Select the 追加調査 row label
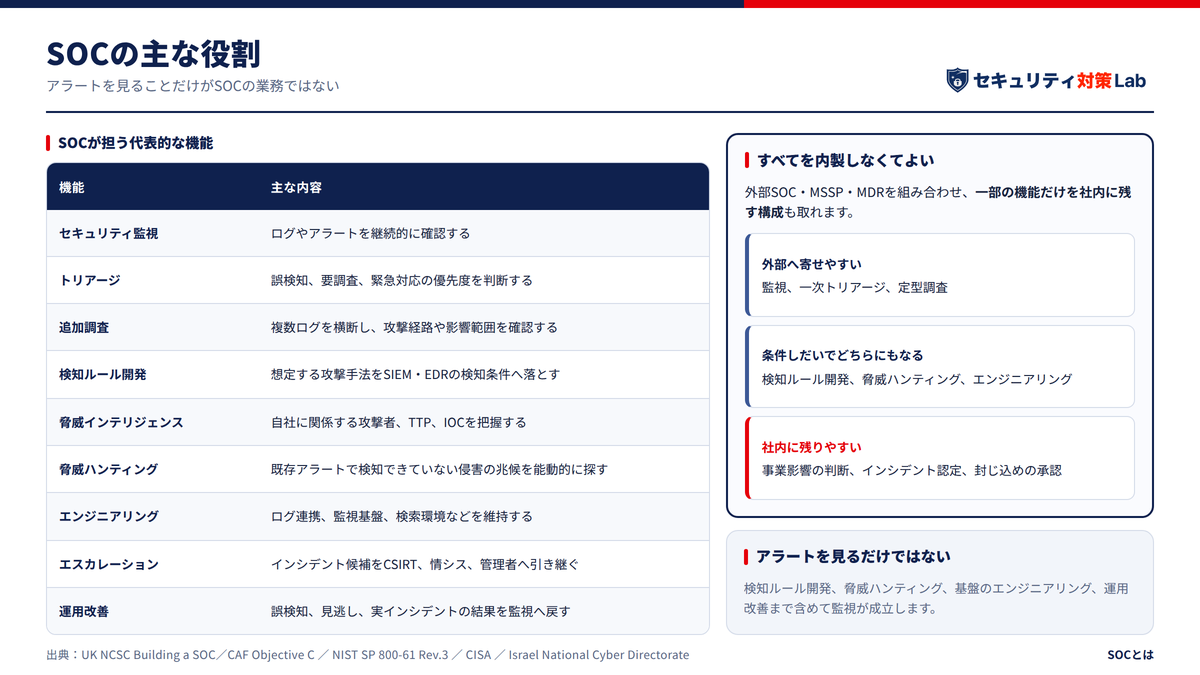This screenshot has height=675, width=1200. [x=84, y=327]
